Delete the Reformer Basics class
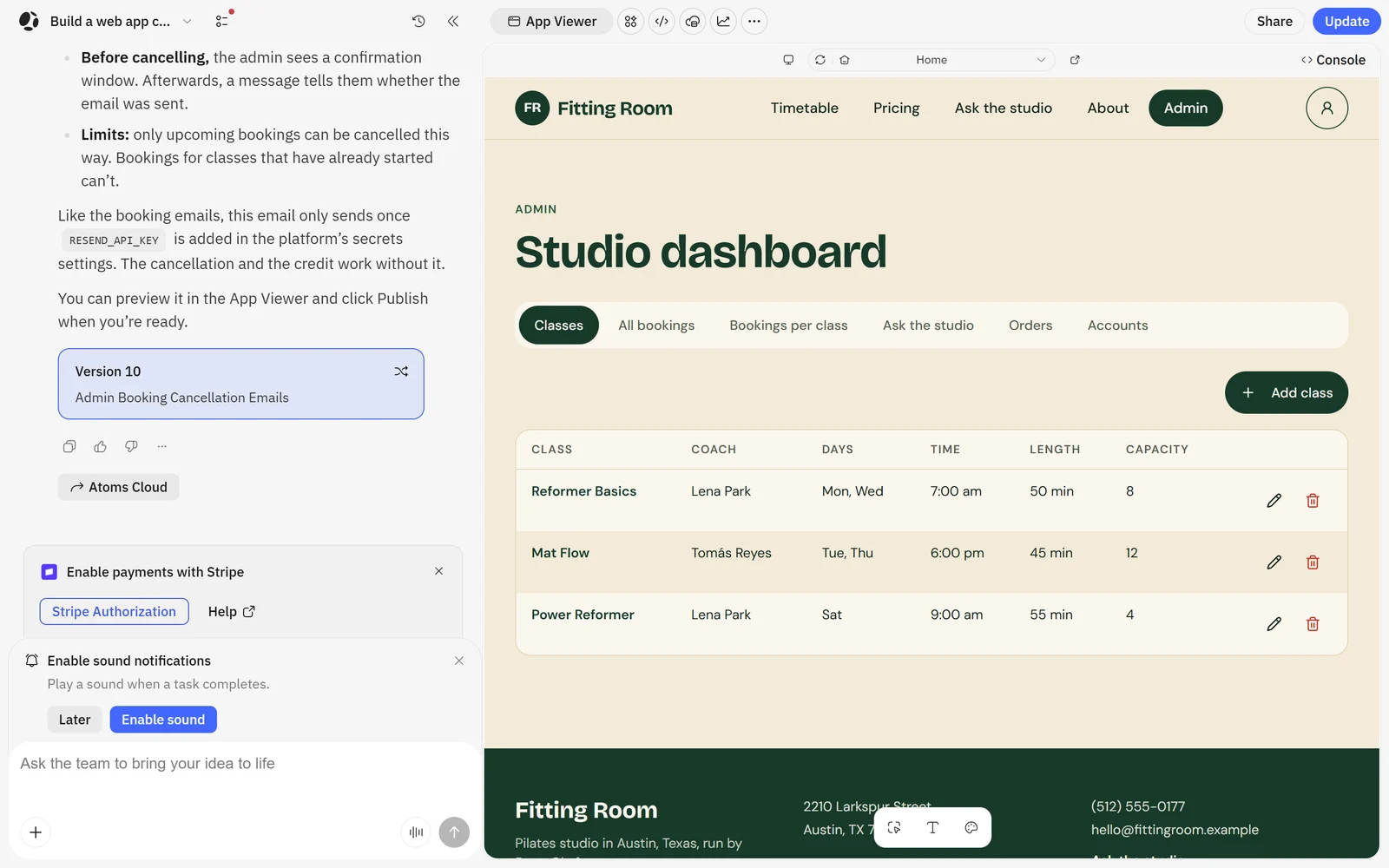Image resolution: width=1389 pixels, height=868 pixels. [1313, 501]
